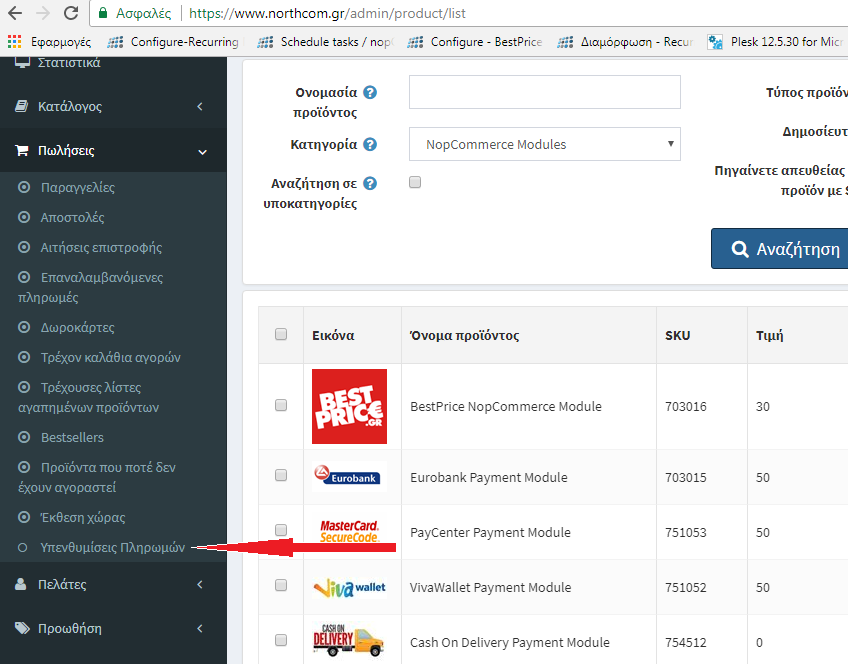848x664 pixels.
Task: Open Επαναλαμβανόμενες πληρωμές in the sidebar
Action: [x=90, y=287]
